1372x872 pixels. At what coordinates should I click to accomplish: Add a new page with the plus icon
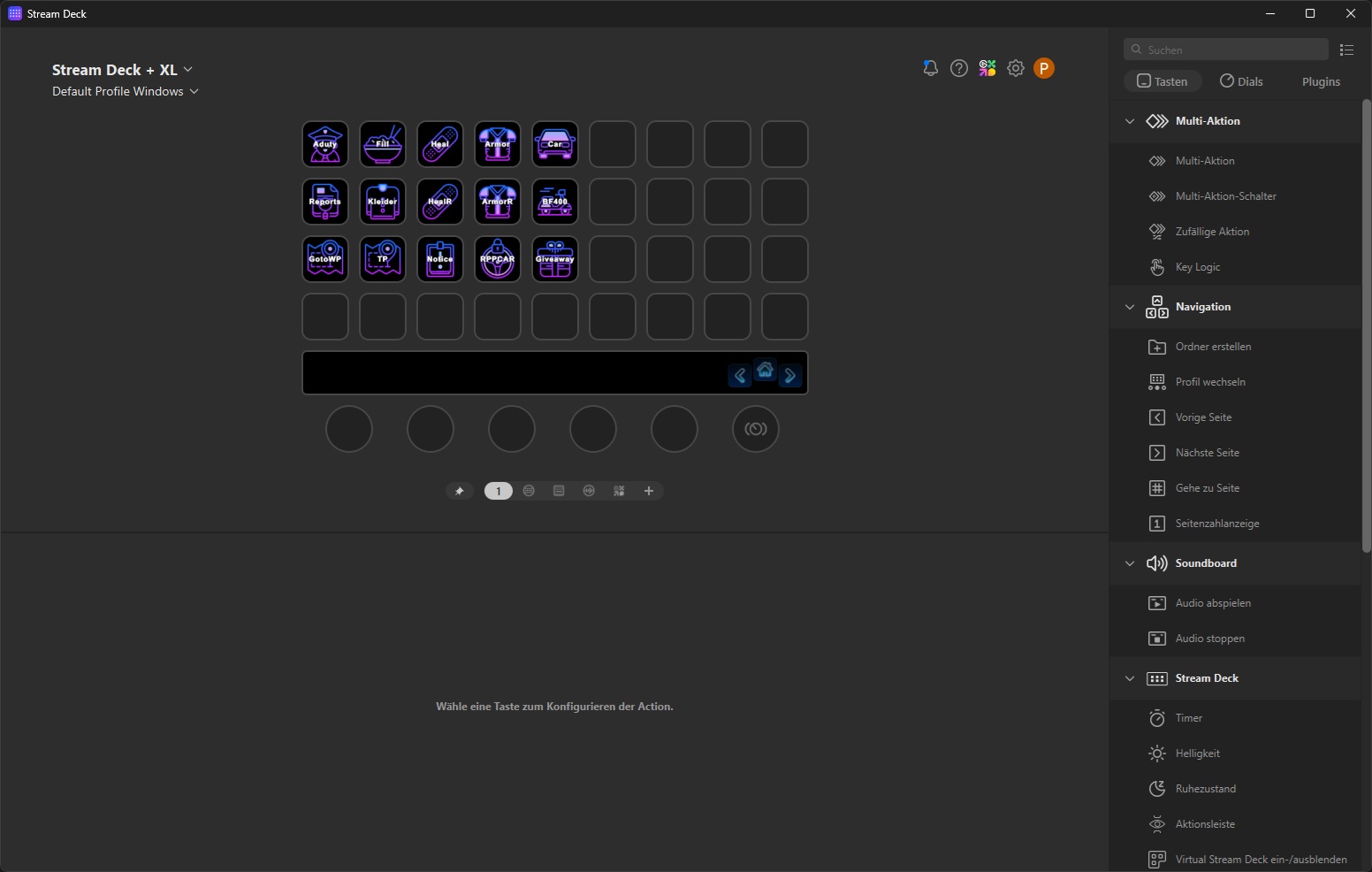(649, 491)
